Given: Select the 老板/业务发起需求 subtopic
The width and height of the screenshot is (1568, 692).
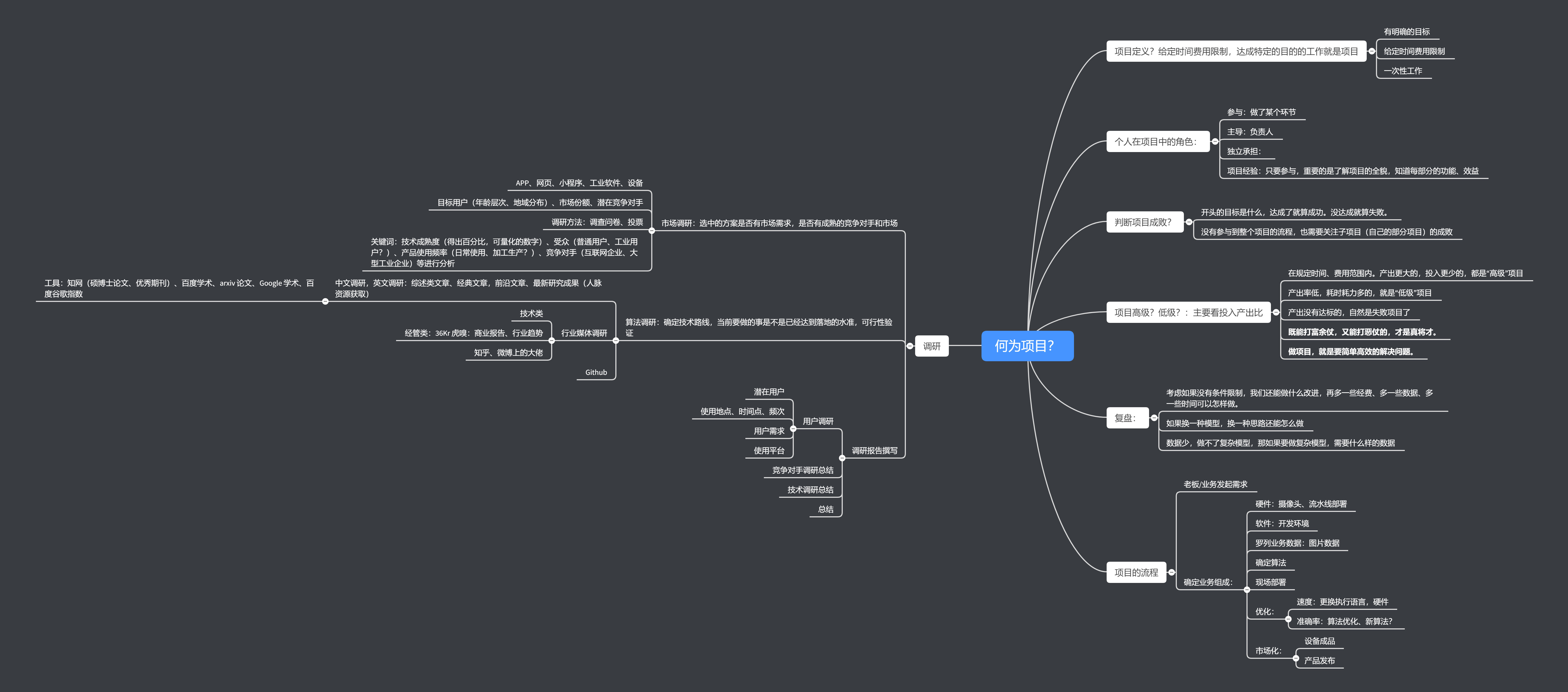Looking at the screenshot, I should [x=1215, y=484].
